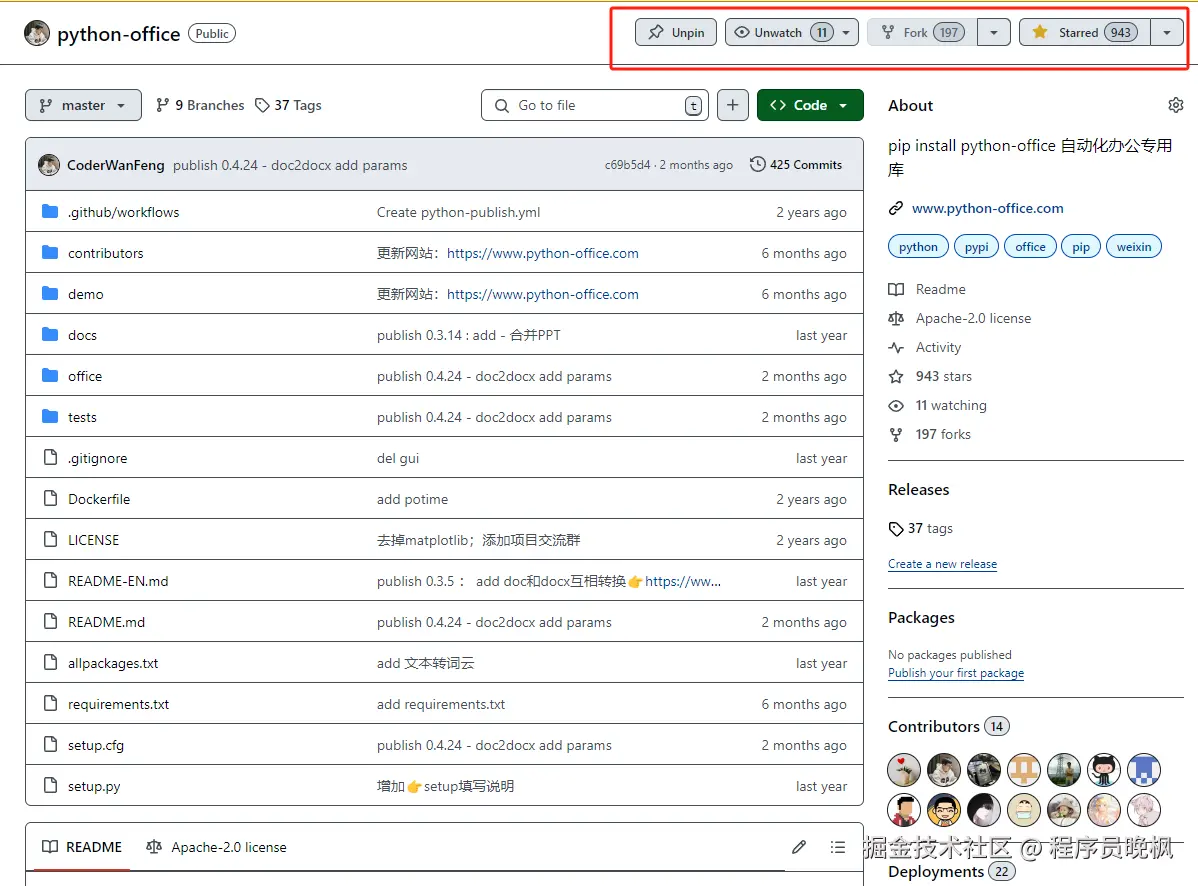Switch to the README tab
This screenshot has height=886, width=1198.
point(83,847)
